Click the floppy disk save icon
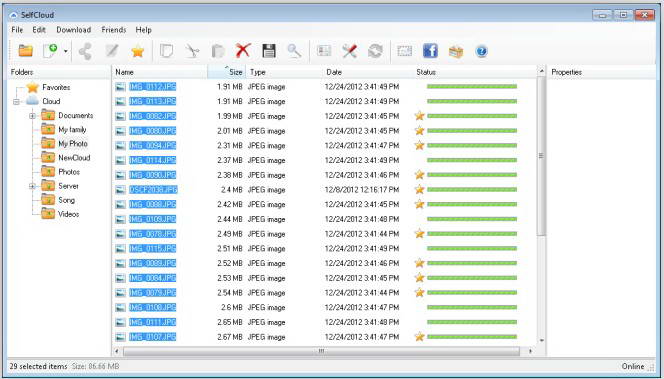The image size is (664, 379). pyautogui.click(x=269, y=51)
